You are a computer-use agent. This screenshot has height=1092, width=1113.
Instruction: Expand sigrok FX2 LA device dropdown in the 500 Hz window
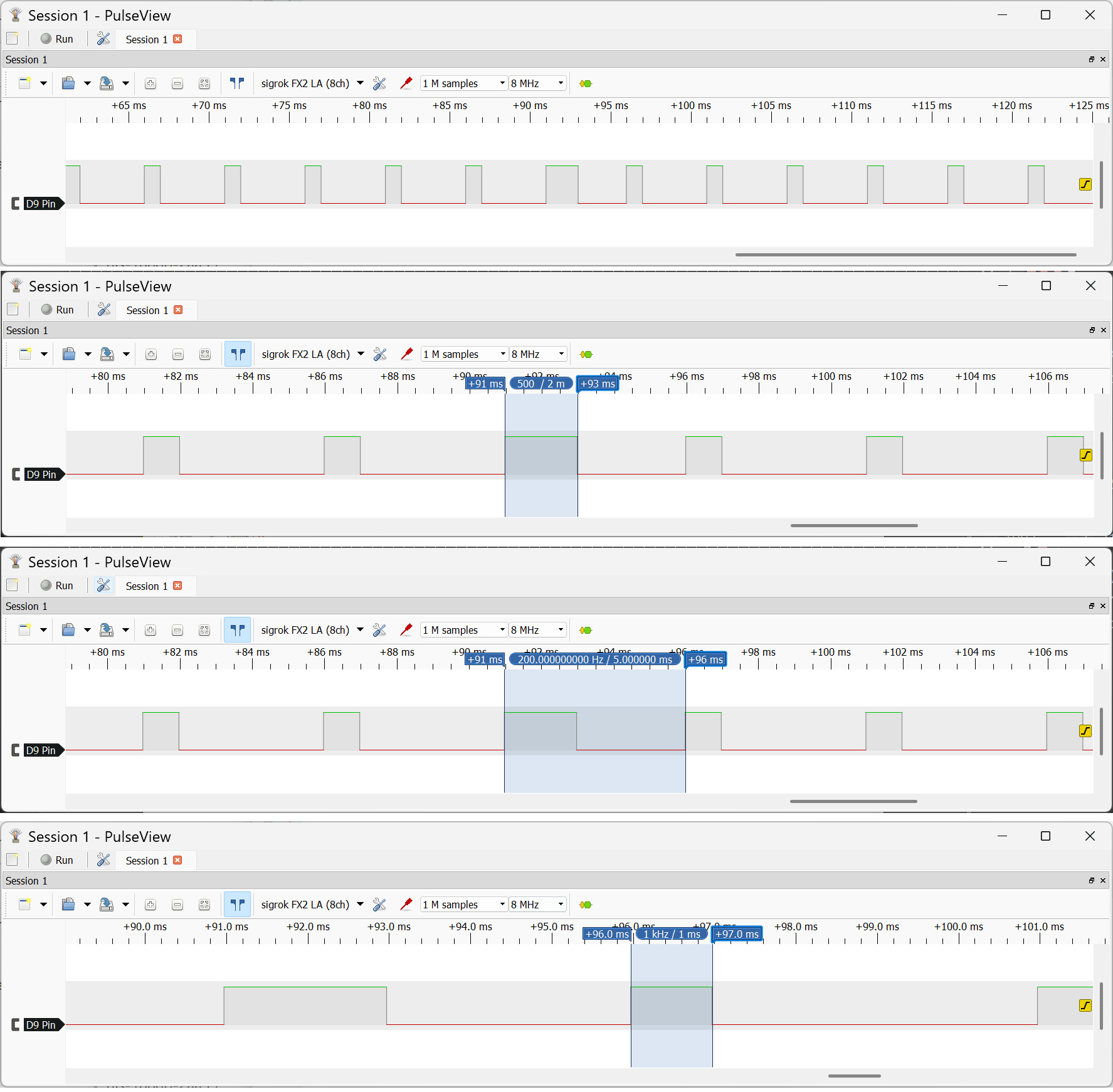point(361,355)
